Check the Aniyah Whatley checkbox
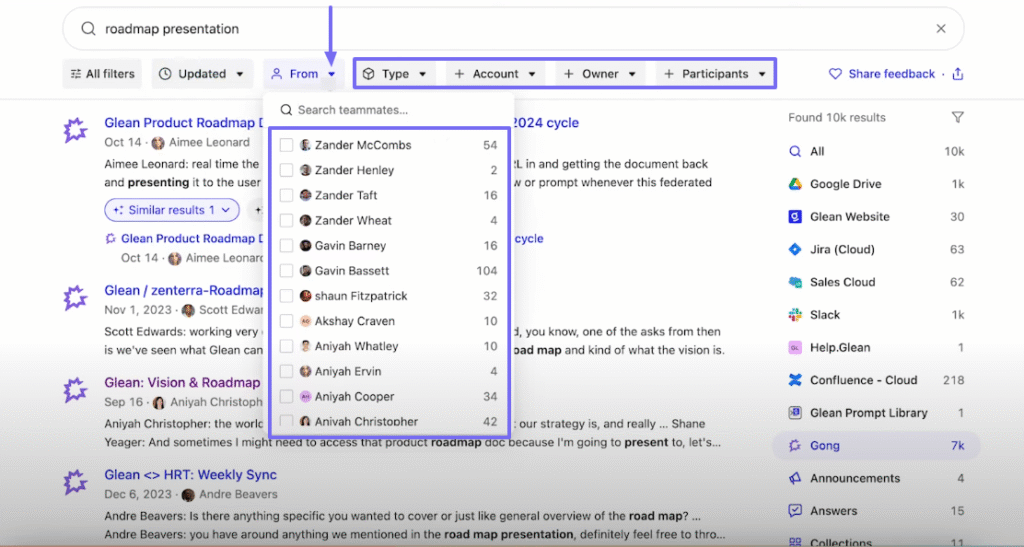 [x=286, y=346]
